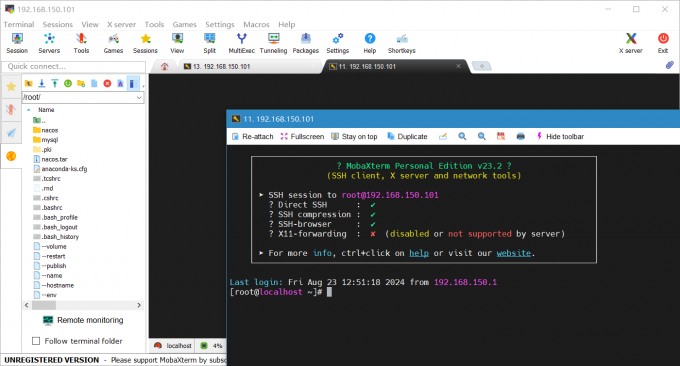
Task: Open the Session toolbar icon
Action: tap(17, 43)
